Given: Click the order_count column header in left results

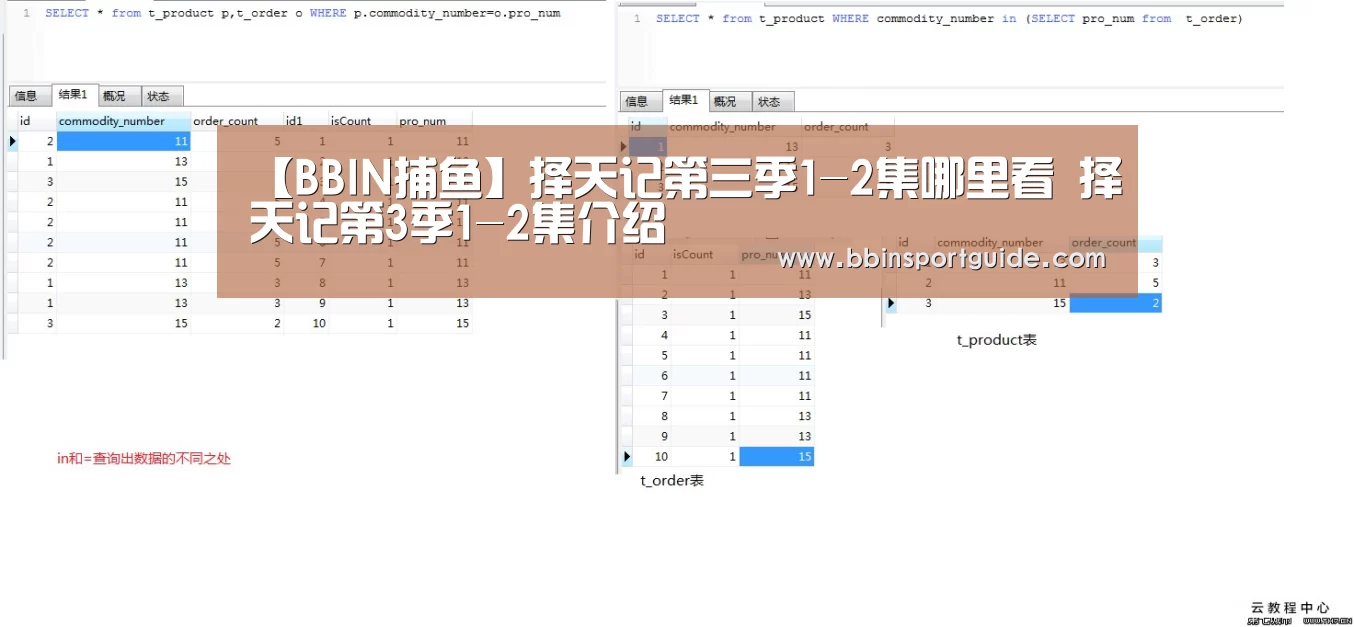Looking at the screenshot, I should click(x=237, y=121).
